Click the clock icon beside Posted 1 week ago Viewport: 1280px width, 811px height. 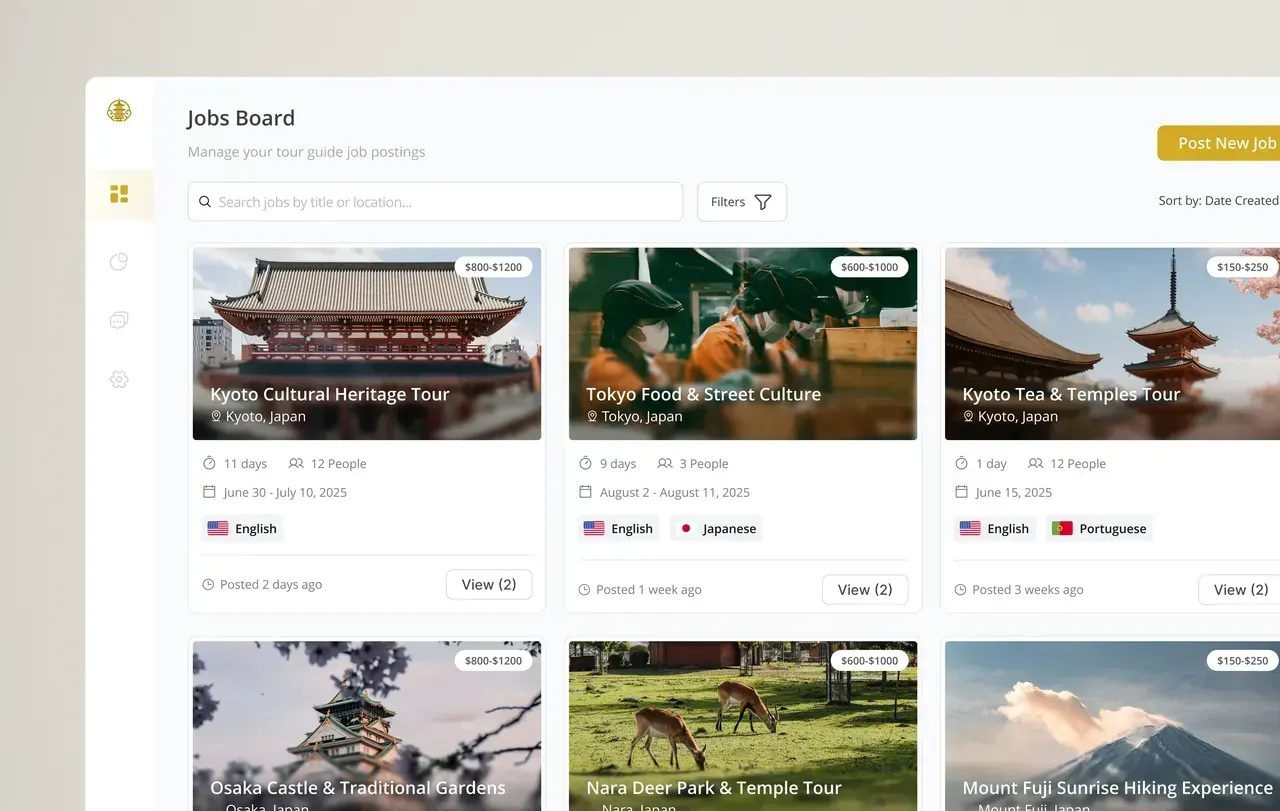[x=584, y=590]
